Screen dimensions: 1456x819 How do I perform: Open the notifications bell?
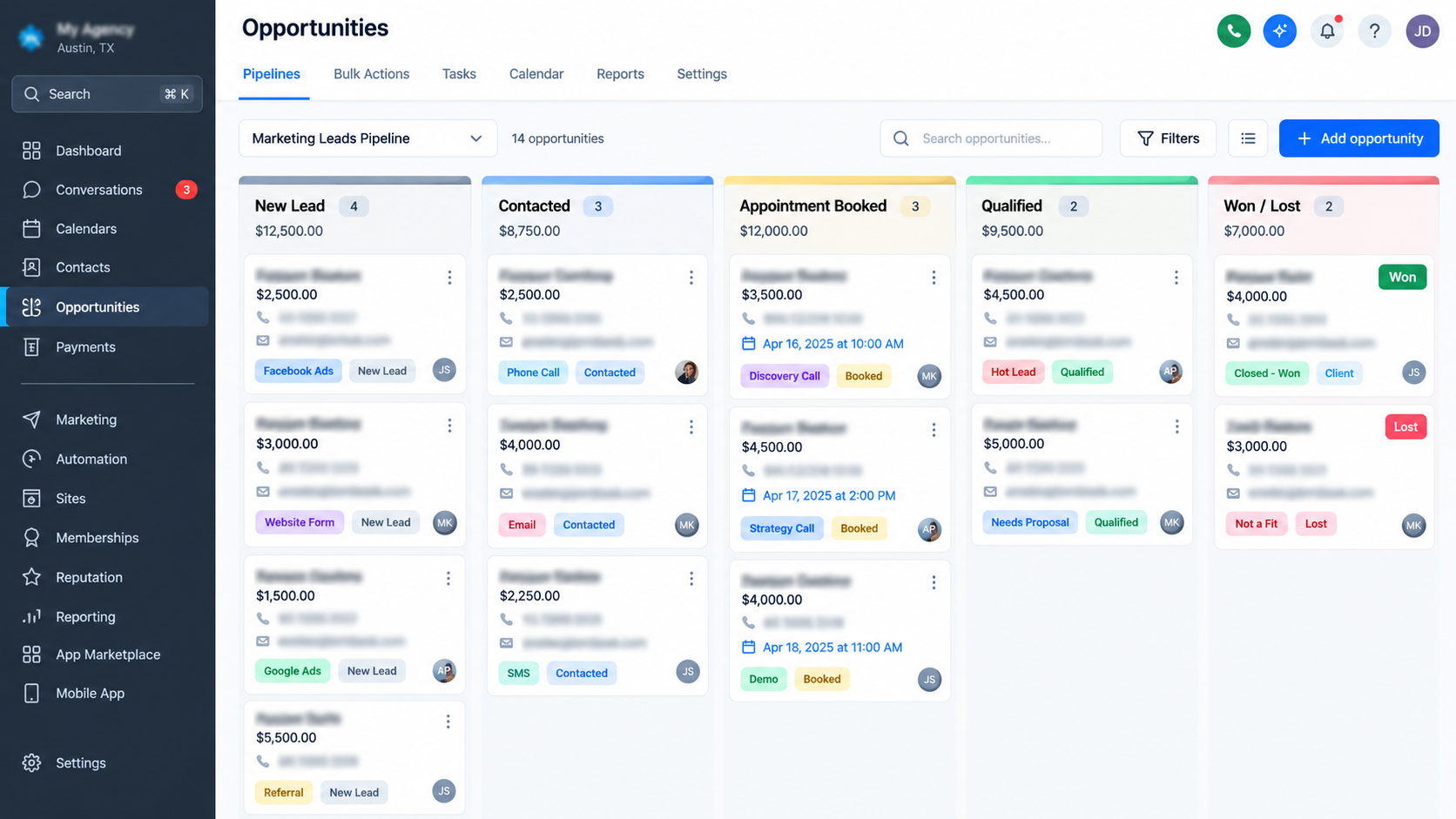[x=1327, y=31]
